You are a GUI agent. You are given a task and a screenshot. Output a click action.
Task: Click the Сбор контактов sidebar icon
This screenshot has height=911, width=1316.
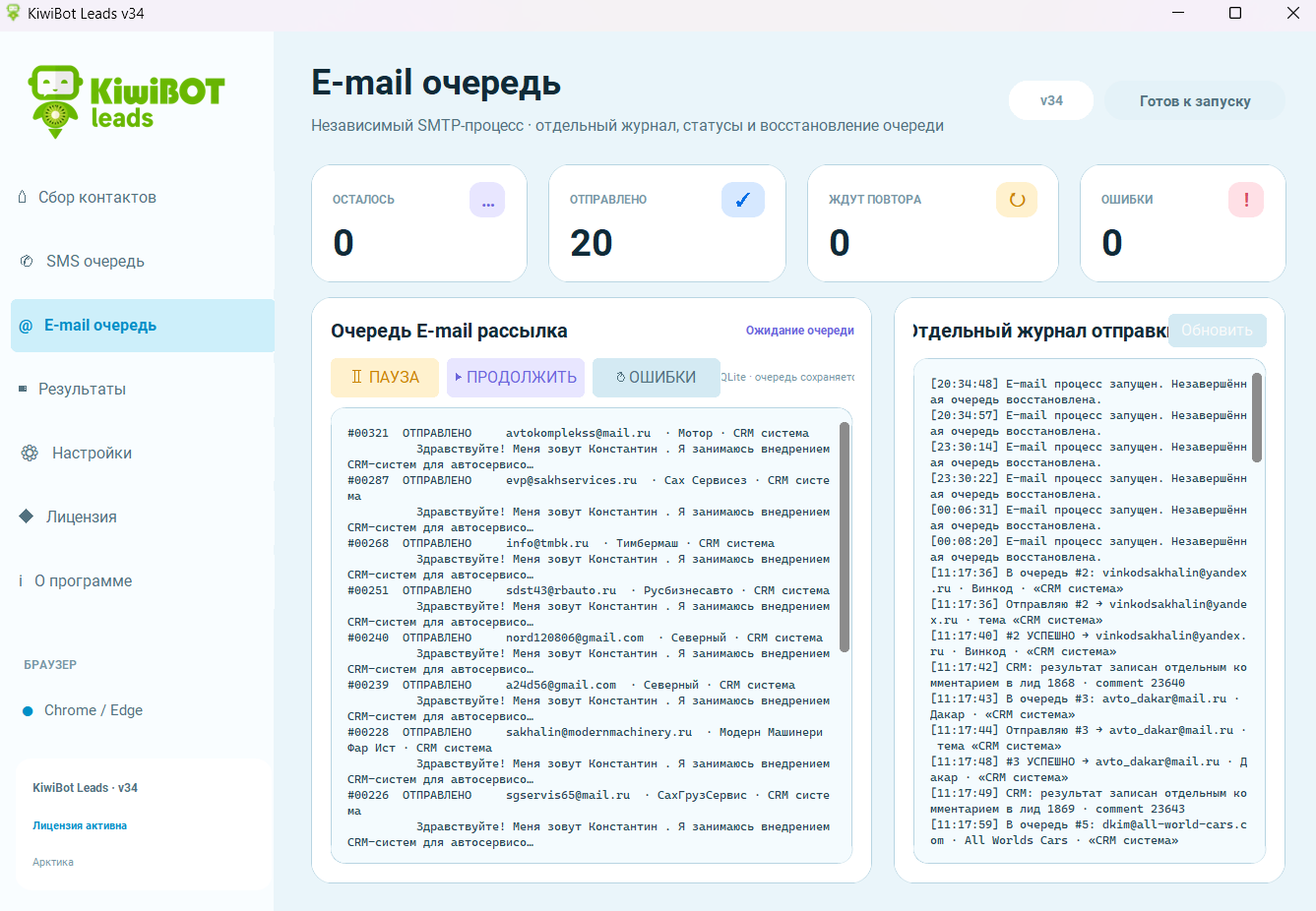[23, 197]
